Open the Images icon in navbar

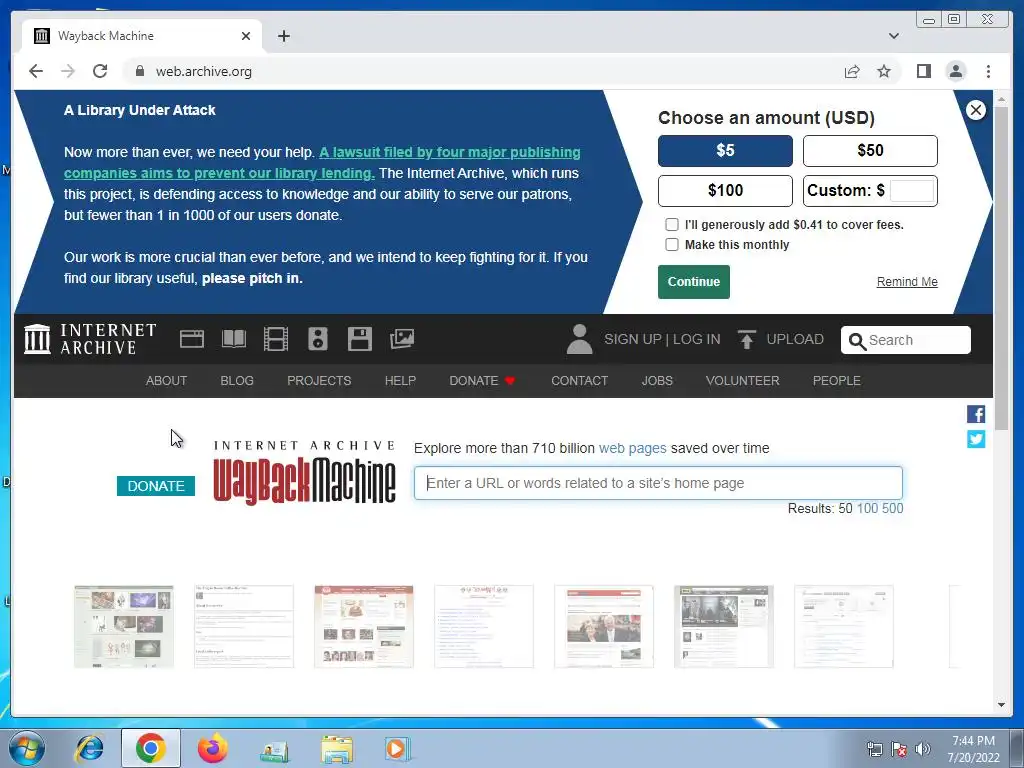[x=402, y=339]
